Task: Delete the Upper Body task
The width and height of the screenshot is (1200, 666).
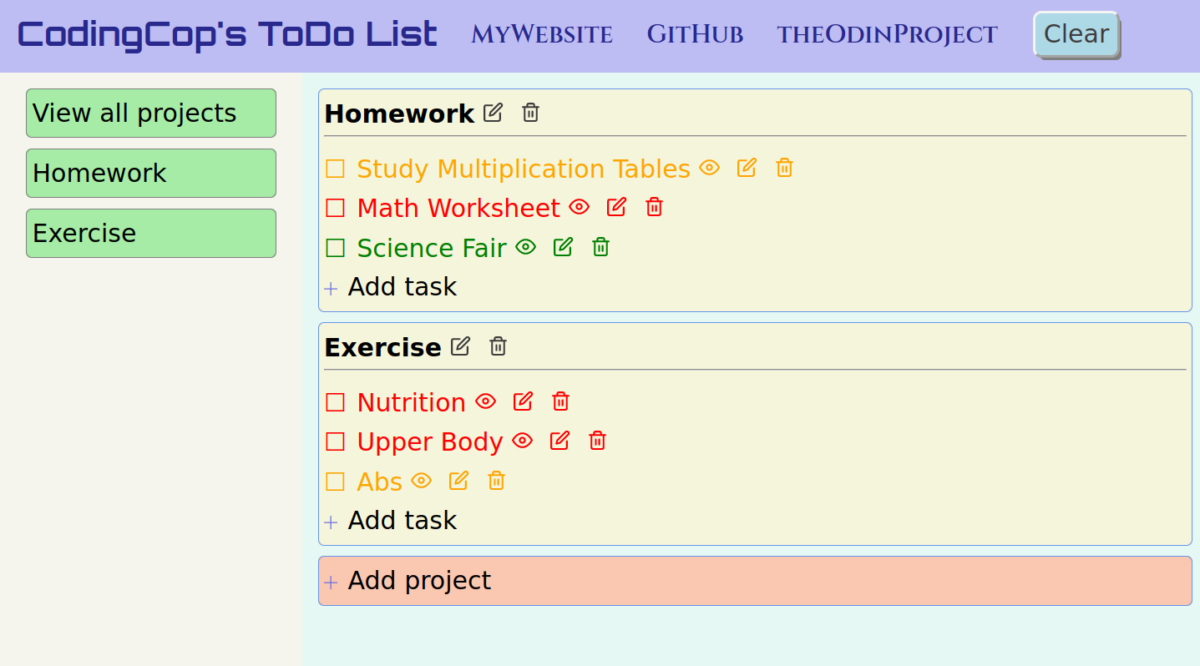Action: (596, 440)
